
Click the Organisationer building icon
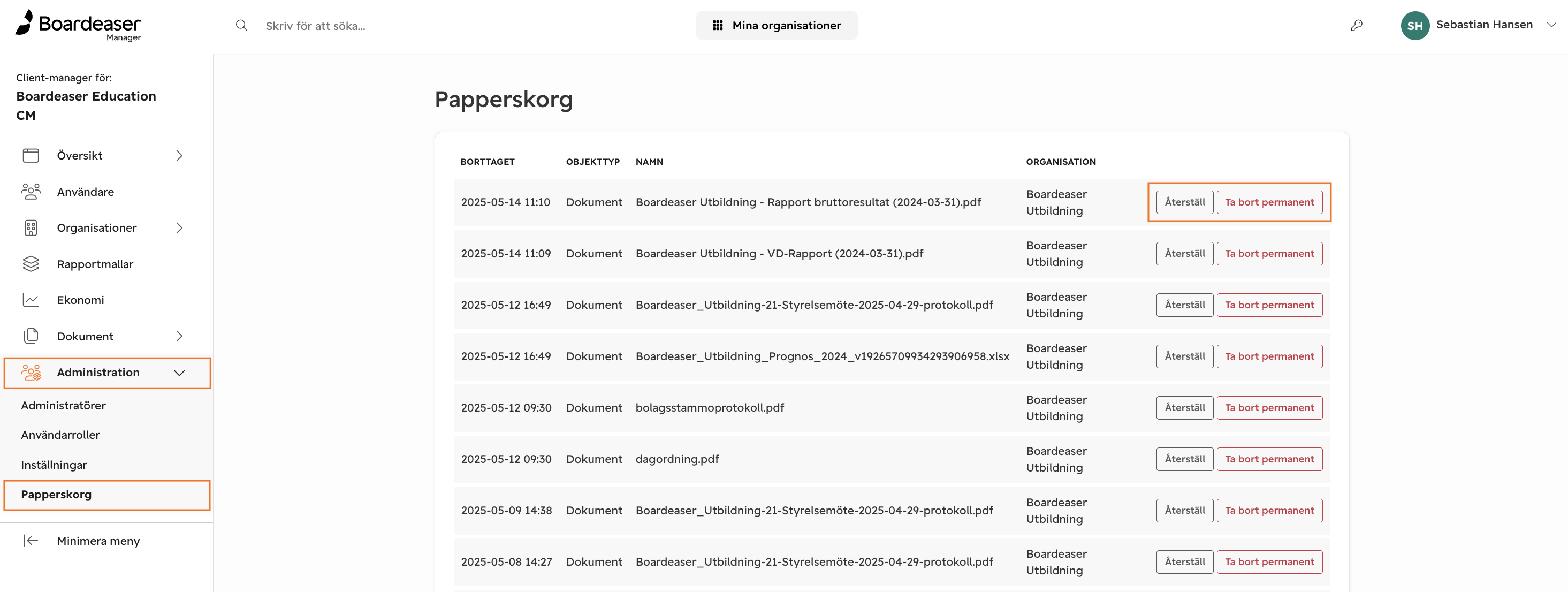coord(31,228)
